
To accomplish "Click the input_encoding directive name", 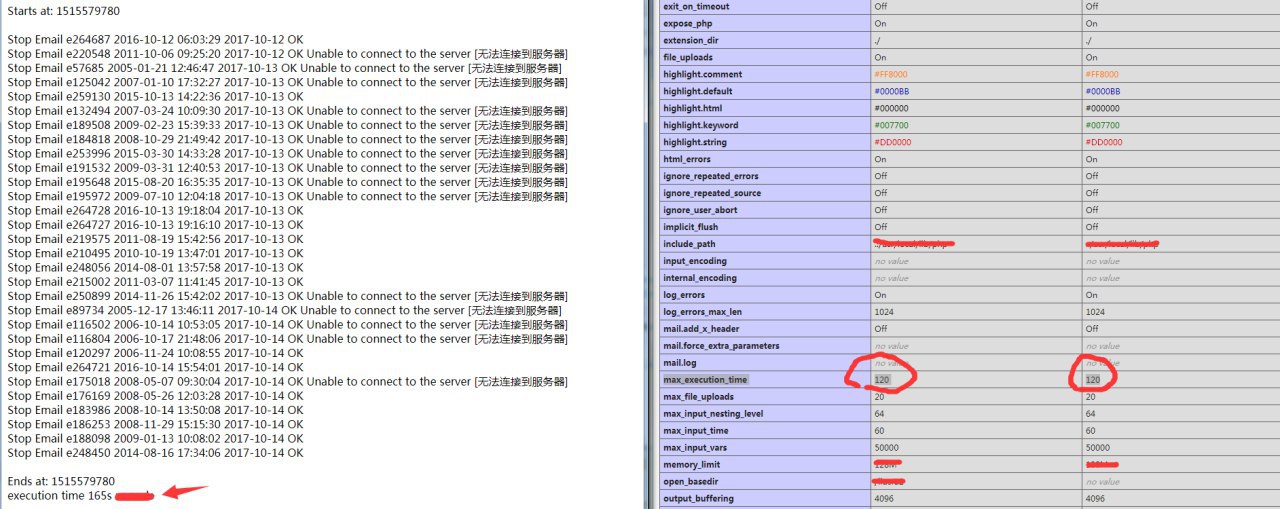I will click(694, 261).
